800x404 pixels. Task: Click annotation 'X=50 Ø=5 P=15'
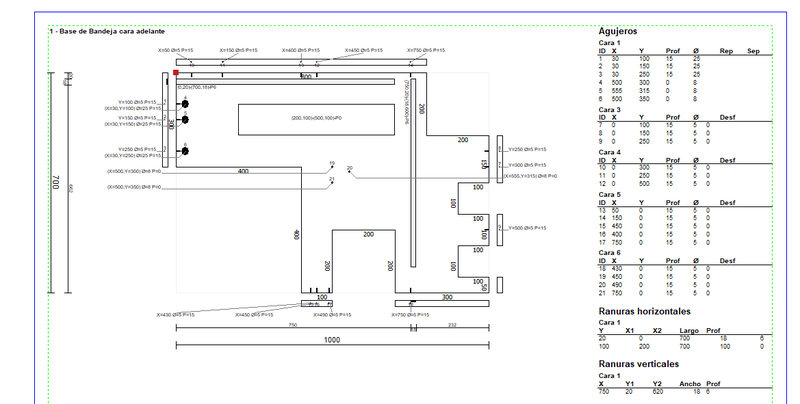(176, 50)
